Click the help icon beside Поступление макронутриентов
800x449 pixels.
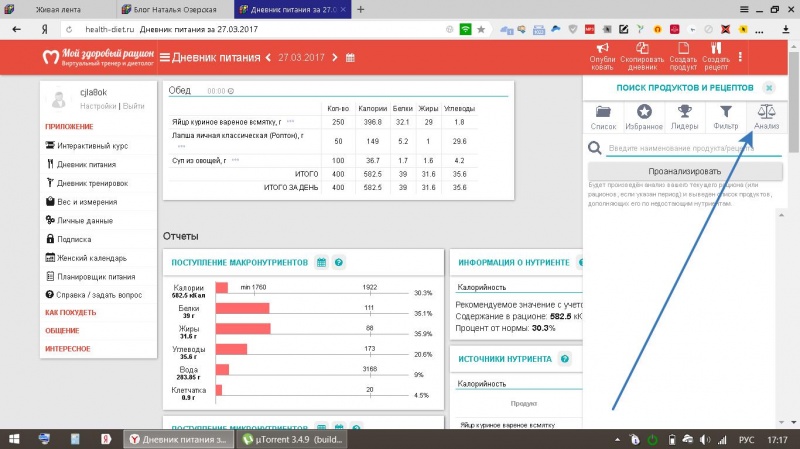point(339,262)
